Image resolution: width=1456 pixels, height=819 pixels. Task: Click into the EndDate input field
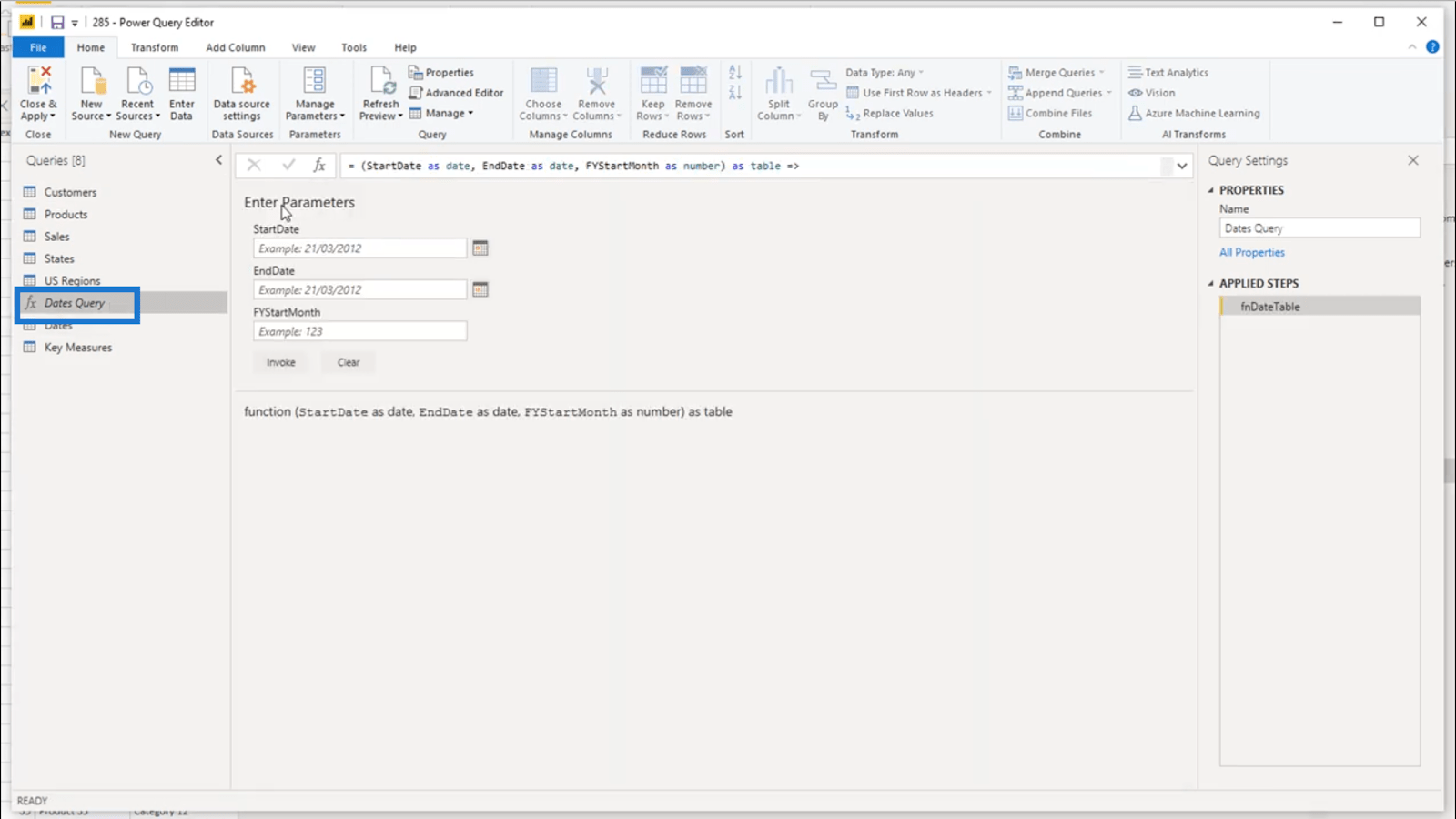pyautogui.click(x=360, y=289)
